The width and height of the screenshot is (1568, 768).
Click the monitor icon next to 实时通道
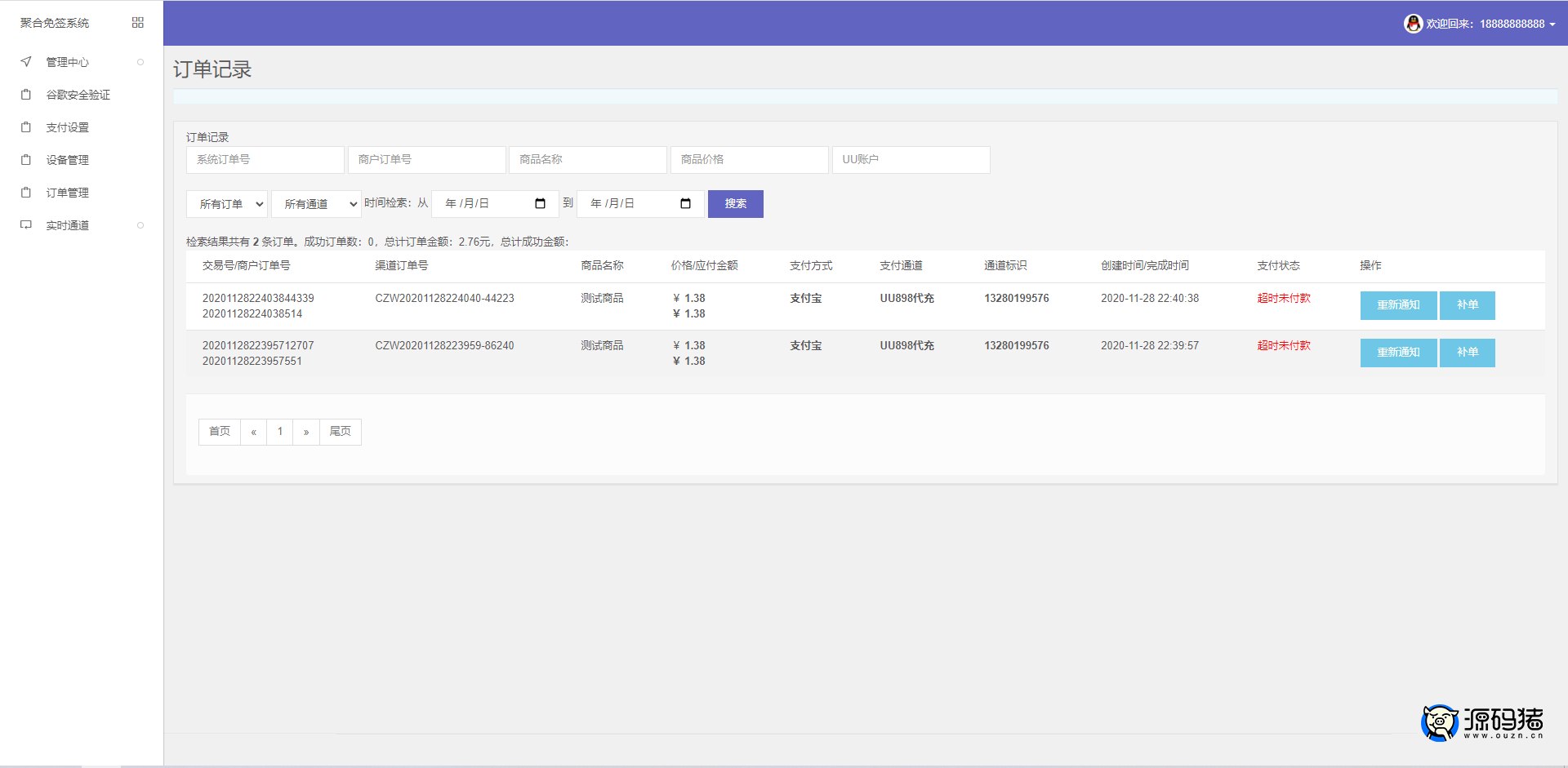[x=26, y=225]
